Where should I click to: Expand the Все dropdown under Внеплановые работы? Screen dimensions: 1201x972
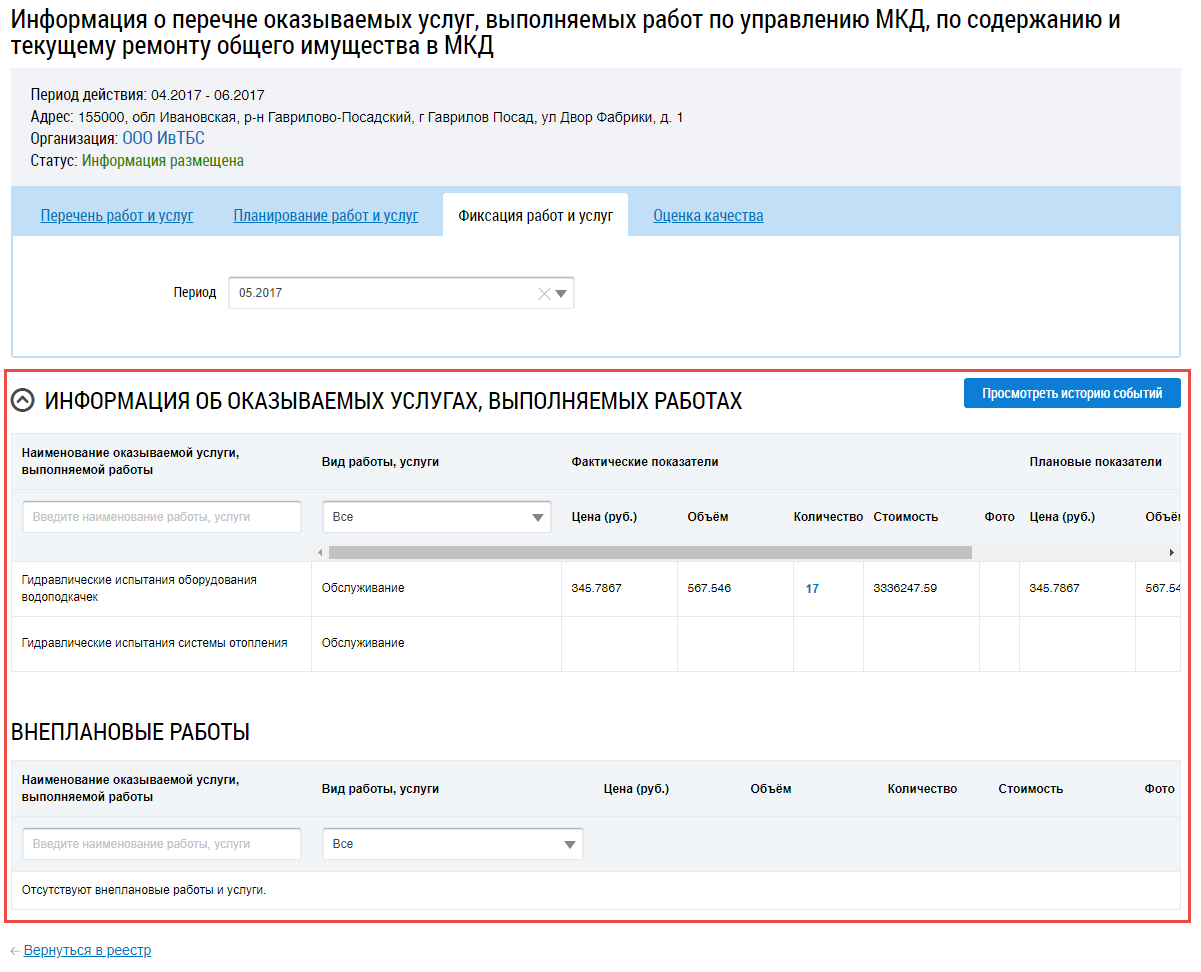click(x=452, y=844)
